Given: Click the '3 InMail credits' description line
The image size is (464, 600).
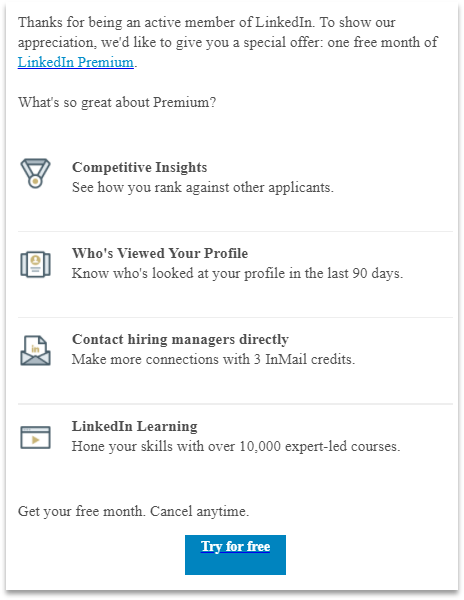Looking at the screenshot, I should (x=213, y=359).
